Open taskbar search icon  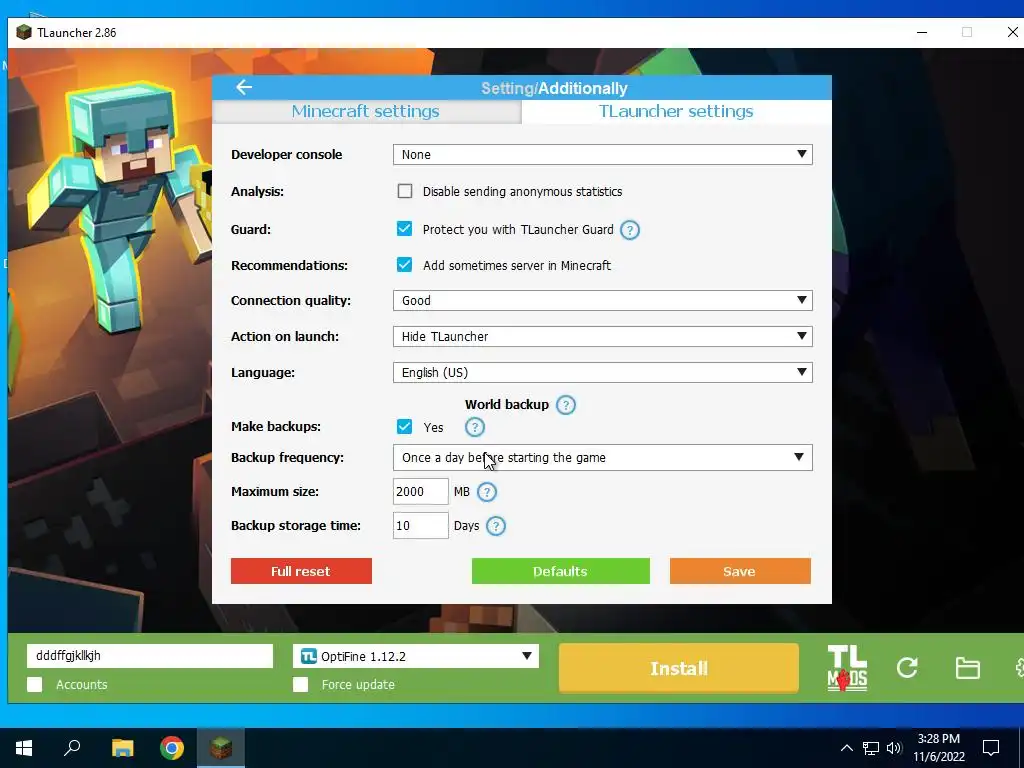point(72,748)
